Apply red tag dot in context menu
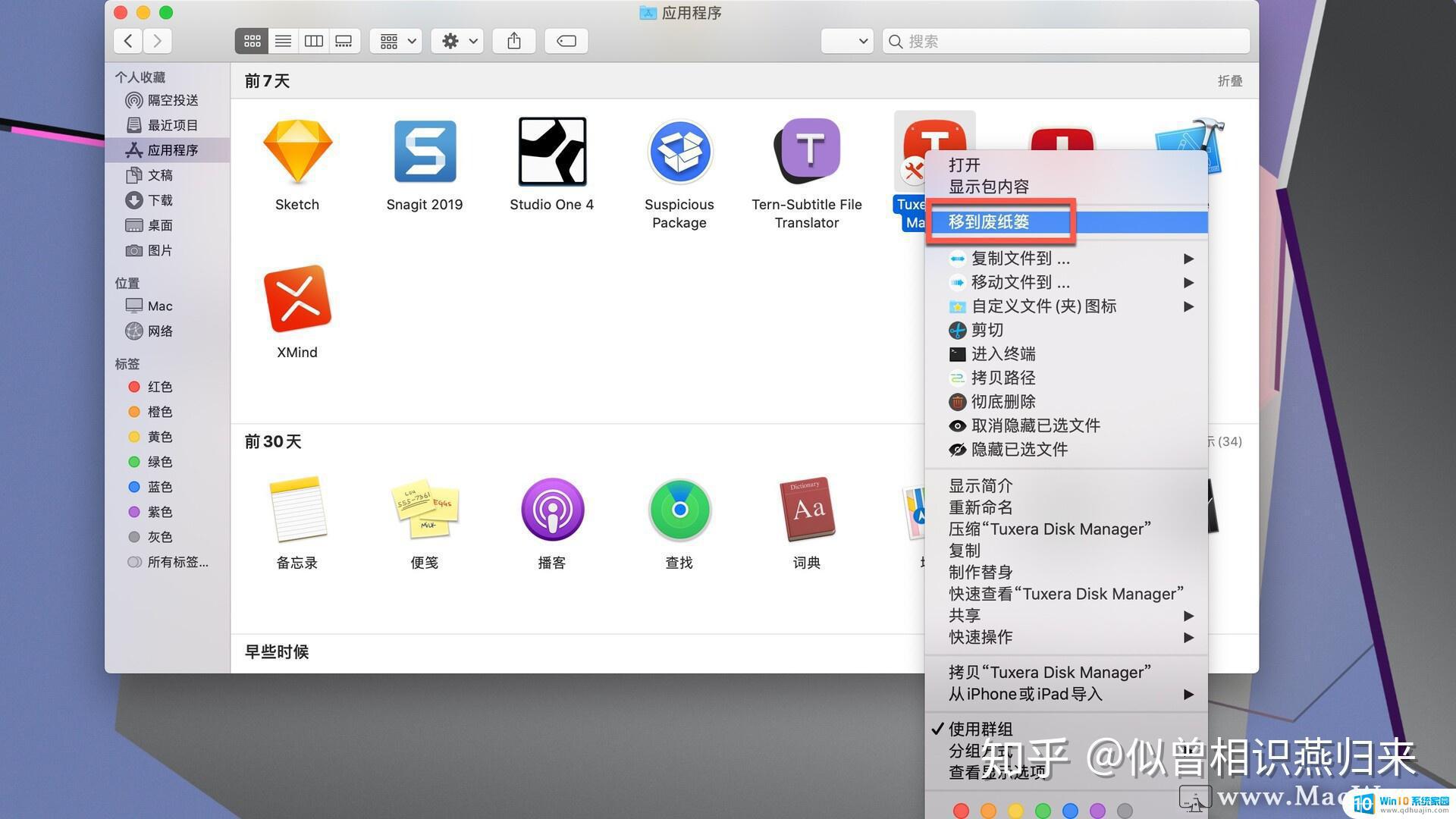 pyautogui.click(x=961, y=811)
